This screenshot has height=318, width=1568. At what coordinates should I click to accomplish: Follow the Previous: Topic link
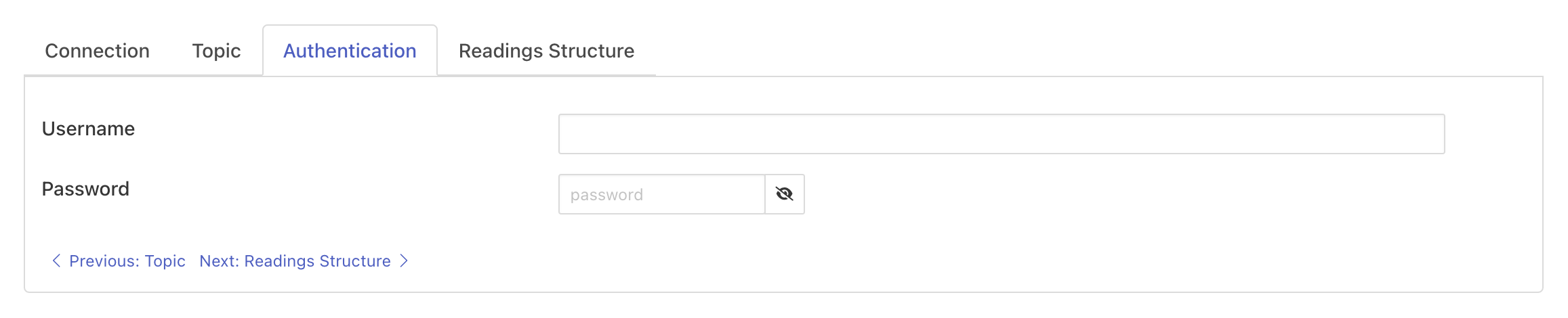click(x=127, y=261)
